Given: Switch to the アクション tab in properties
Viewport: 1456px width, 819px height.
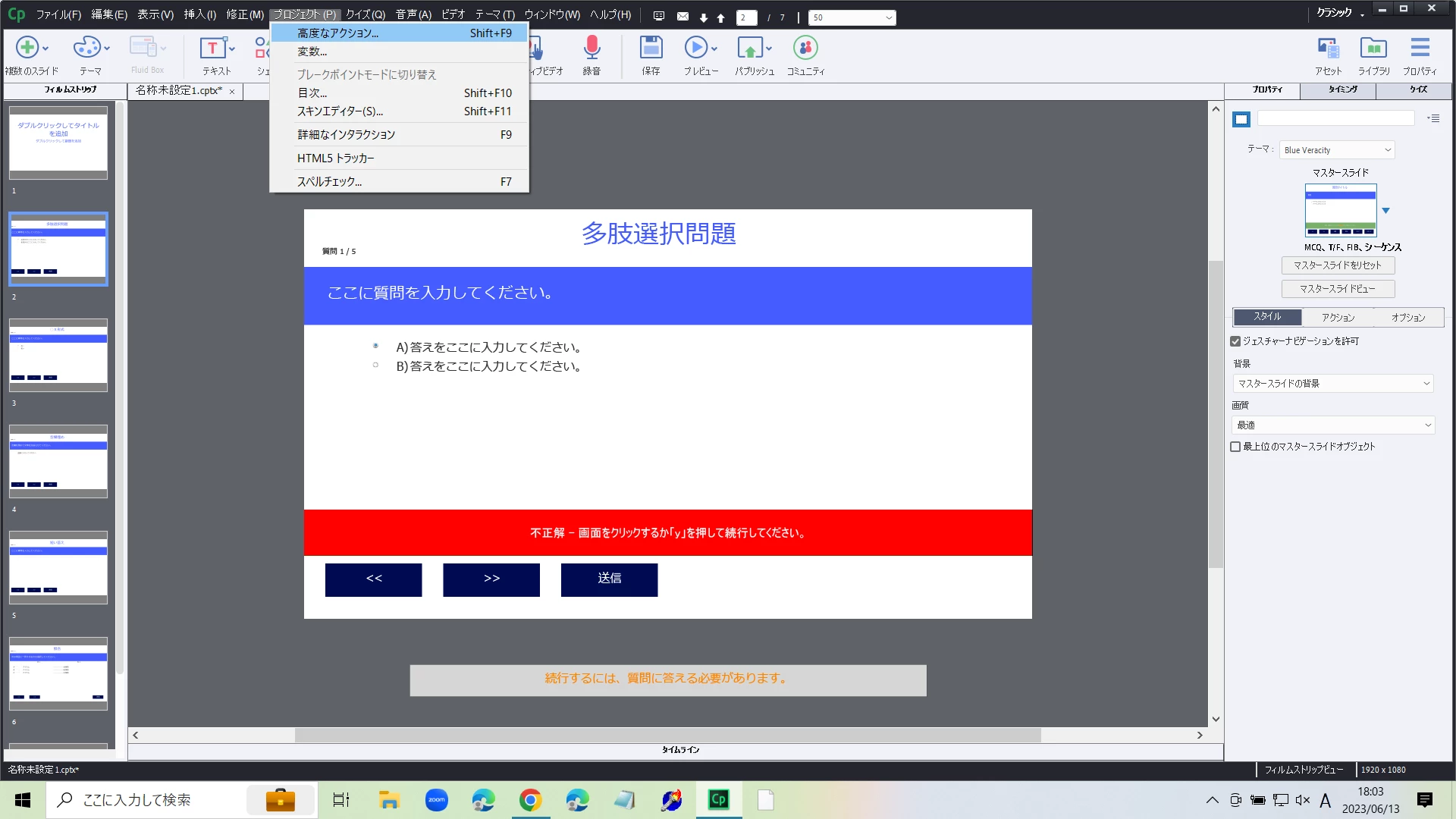Looking at the screenshot, I should [x=1338, y=318].
